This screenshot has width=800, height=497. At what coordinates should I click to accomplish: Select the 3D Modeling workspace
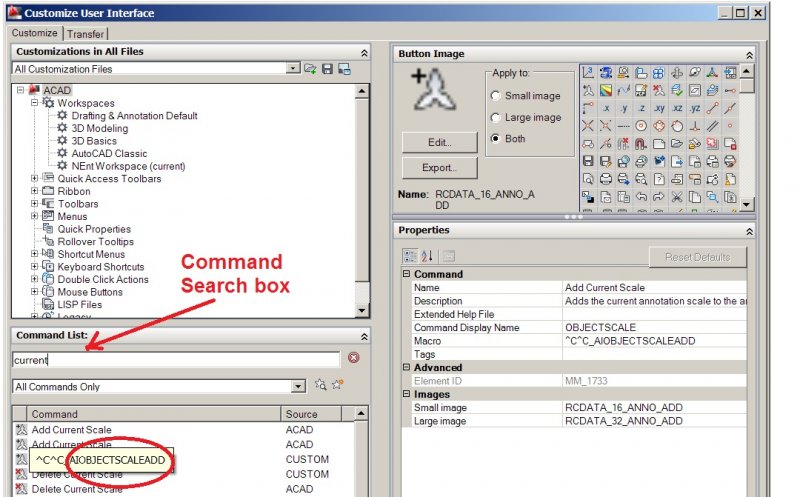pos(99,128)
